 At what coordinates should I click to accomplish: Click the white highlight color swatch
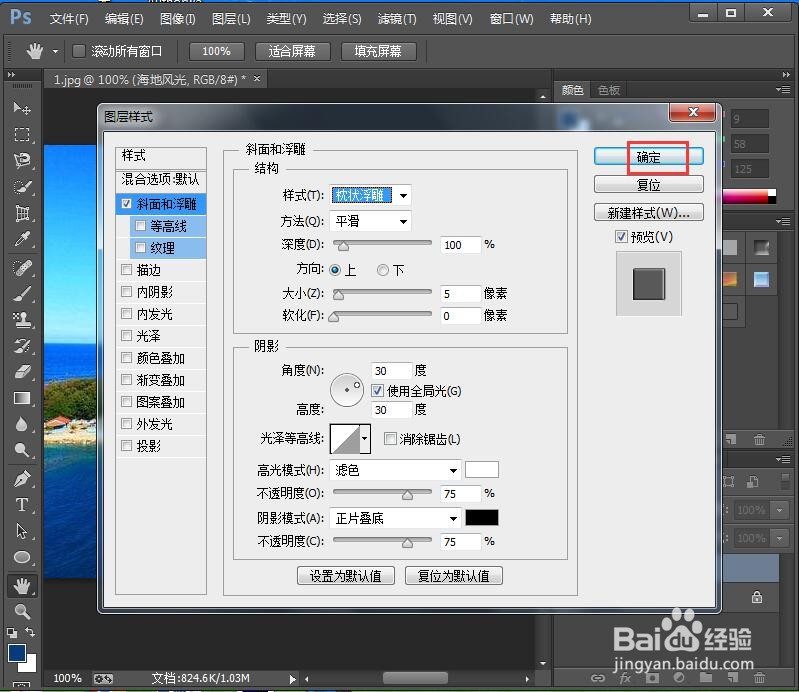[482, 470]
